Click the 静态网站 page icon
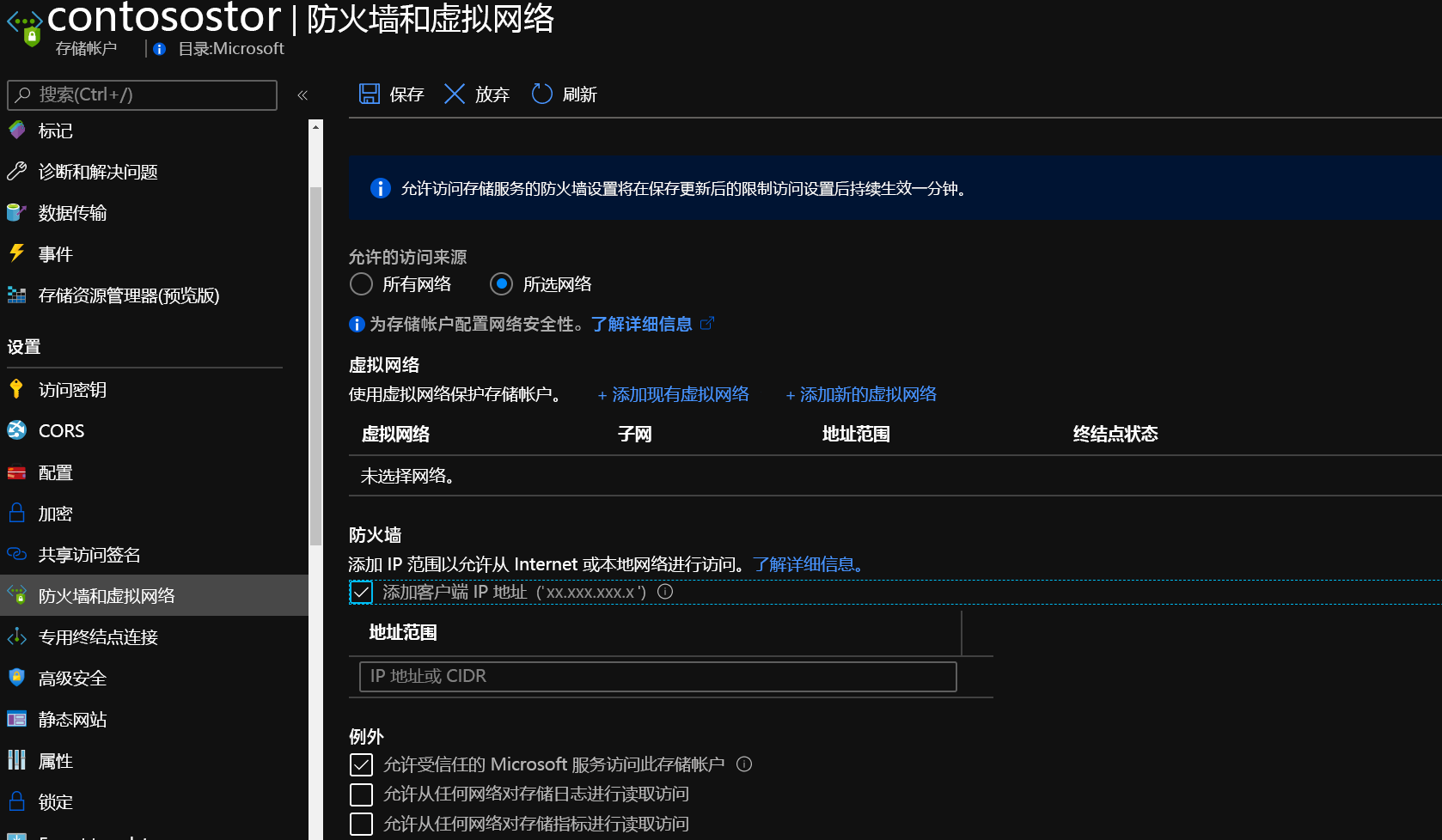 [x=16, y=719]
